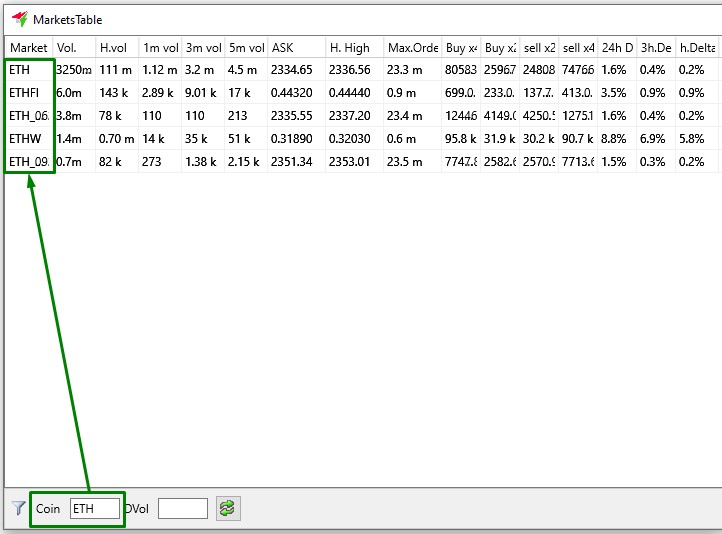Select the ETHFI market row
The height and width of the screenshot is (534, 722).
coord(29,93)
